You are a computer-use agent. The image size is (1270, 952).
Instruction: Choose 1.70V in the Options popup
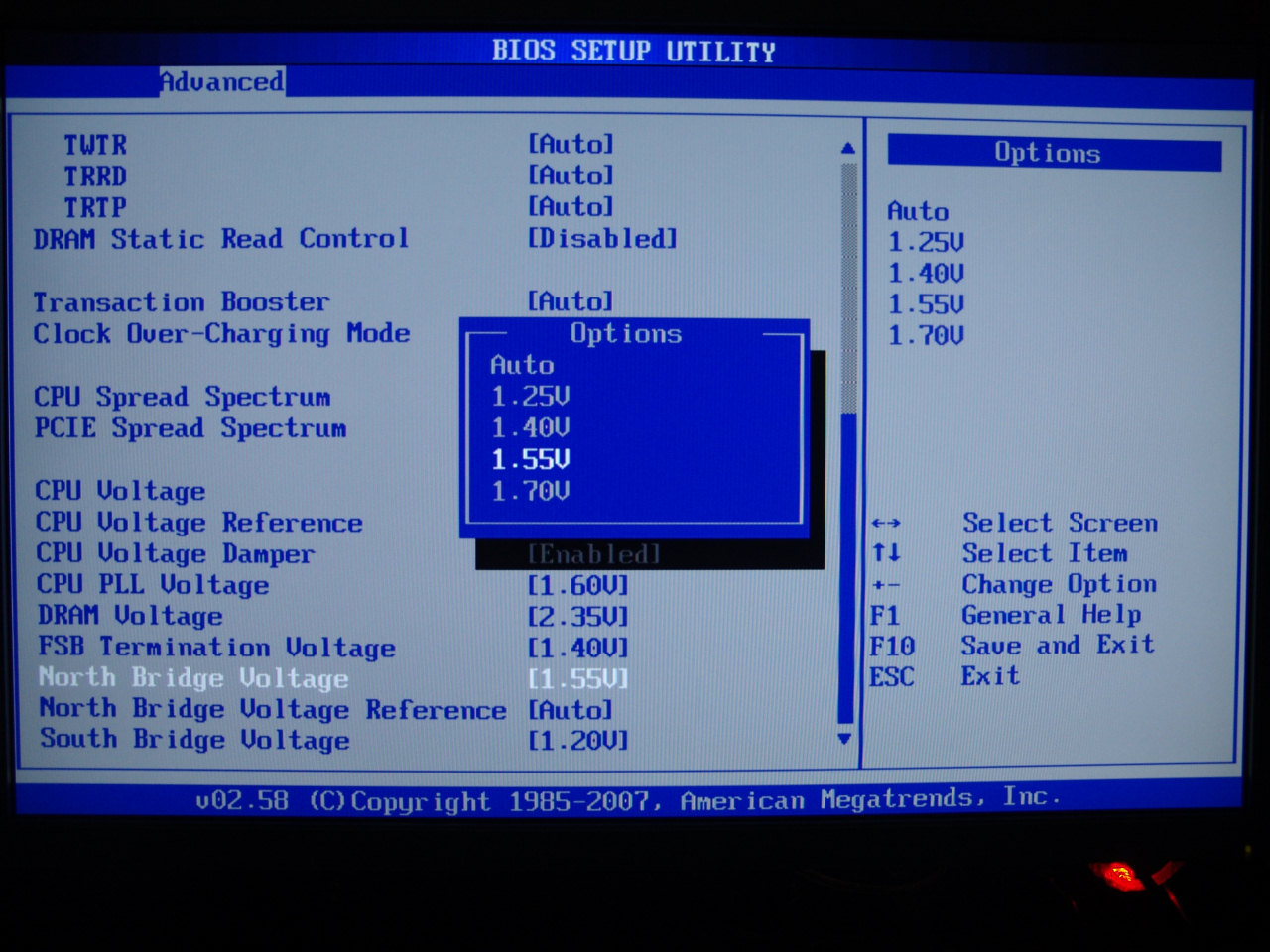[531, 491]
